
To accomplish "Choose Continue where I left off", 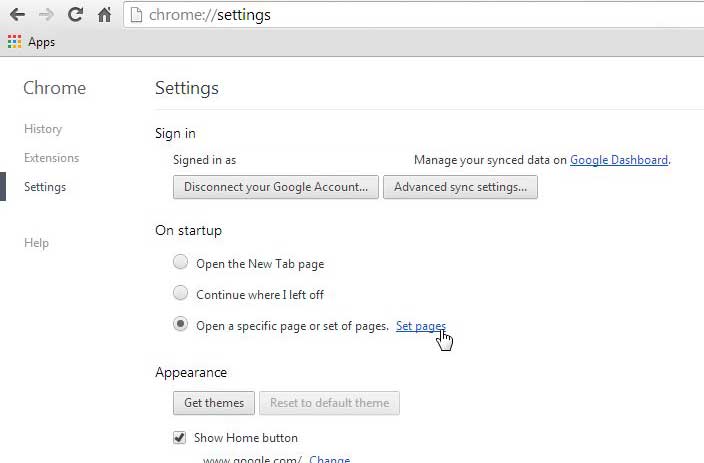I will [x=180, y=293].
